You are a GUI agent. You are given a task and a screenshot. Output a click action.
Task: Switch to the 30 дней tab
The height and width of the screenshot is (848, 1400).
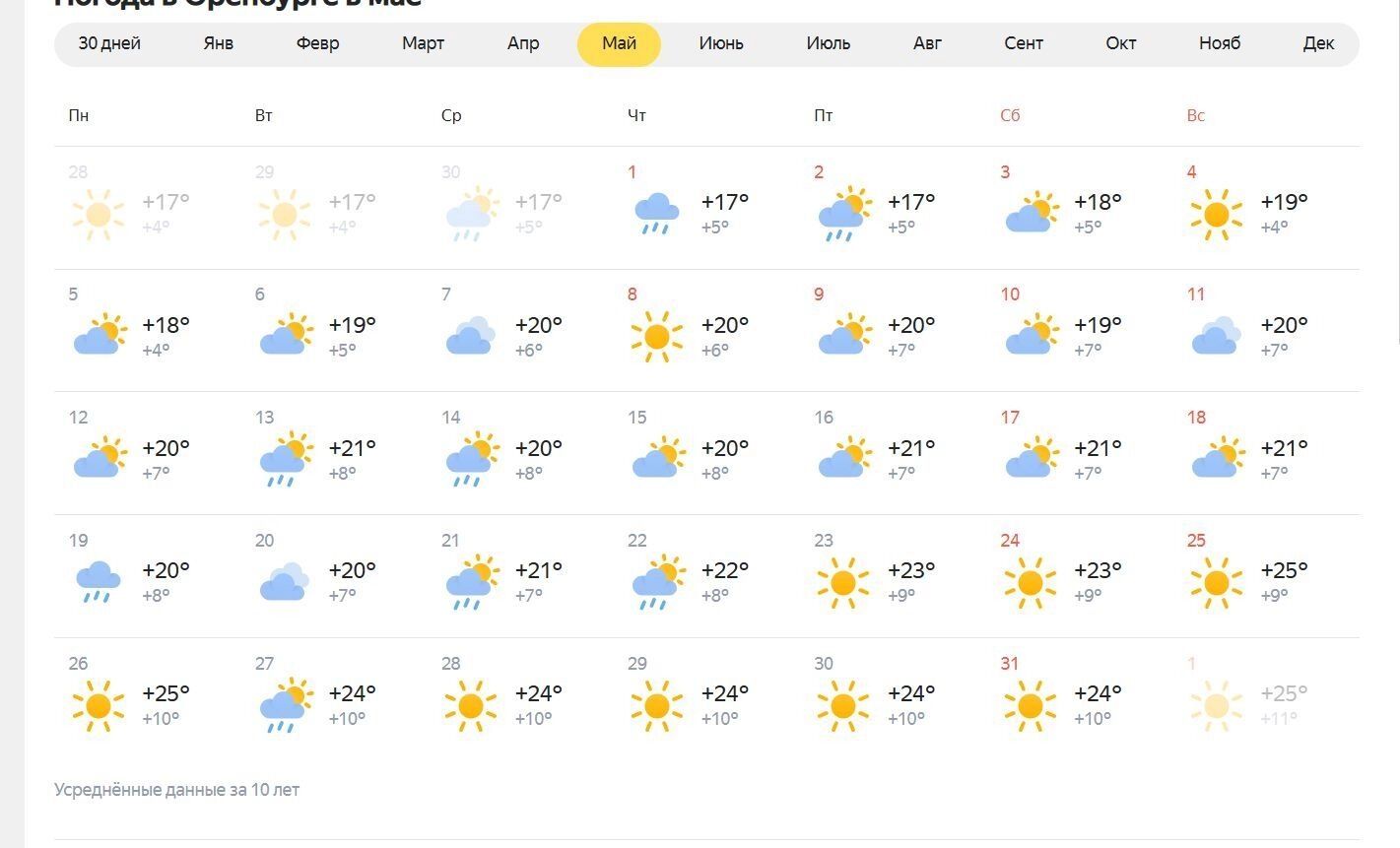tap(109, 43)
